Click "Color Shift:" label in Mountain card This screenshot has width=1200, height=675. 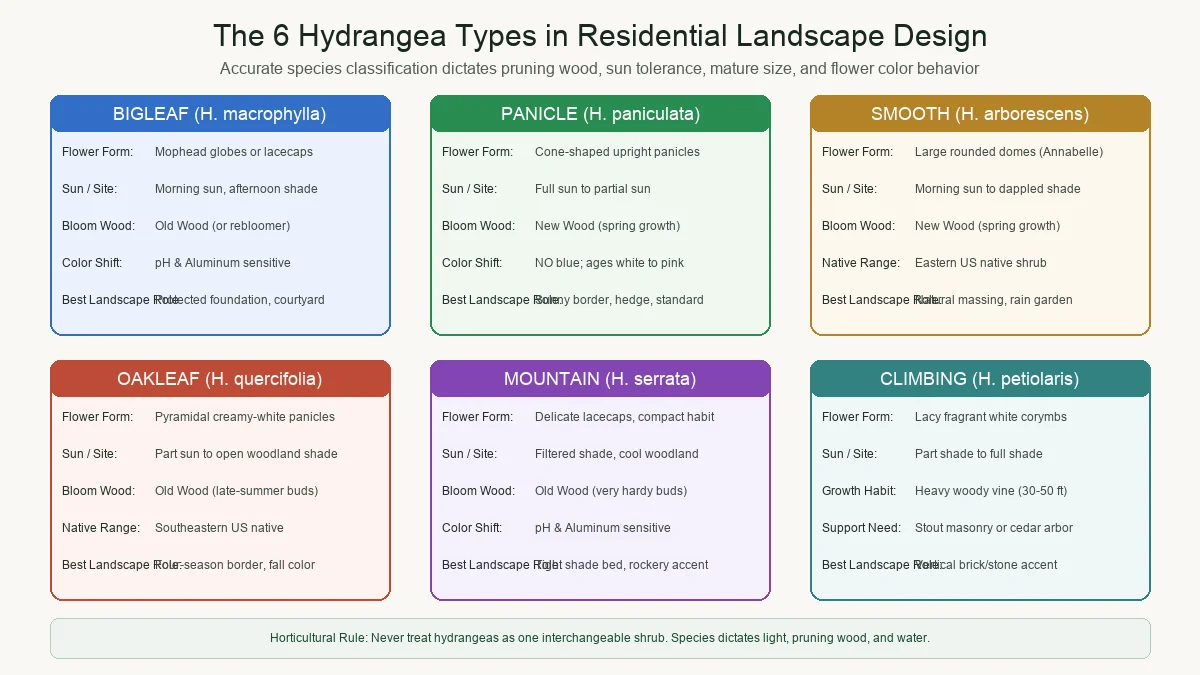pos(472,528)
